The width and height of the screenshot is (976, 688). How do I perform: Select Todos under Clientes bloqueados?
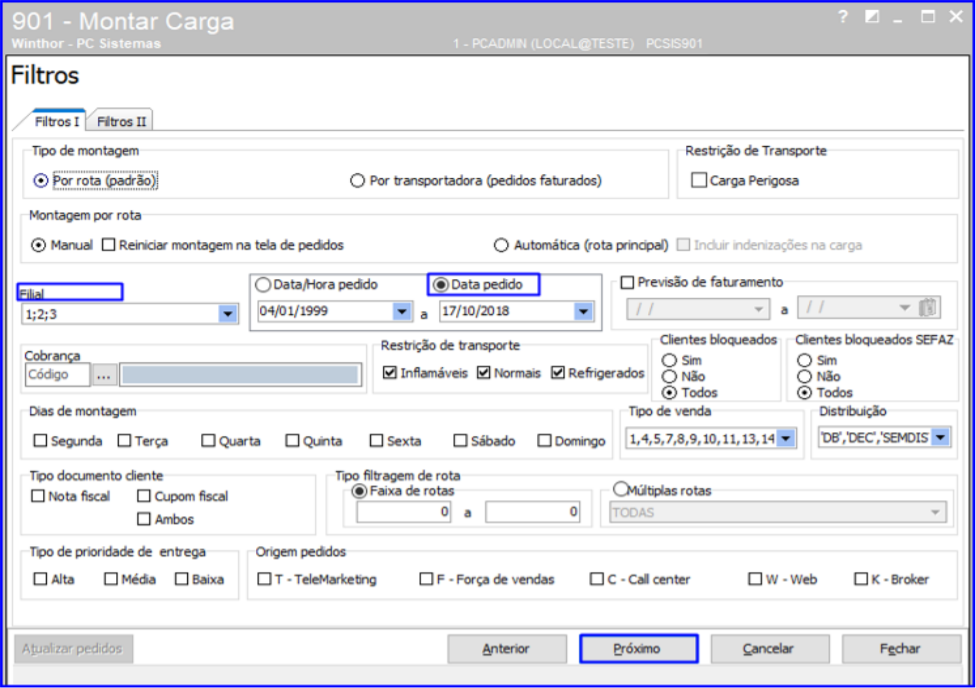(670, 393)
